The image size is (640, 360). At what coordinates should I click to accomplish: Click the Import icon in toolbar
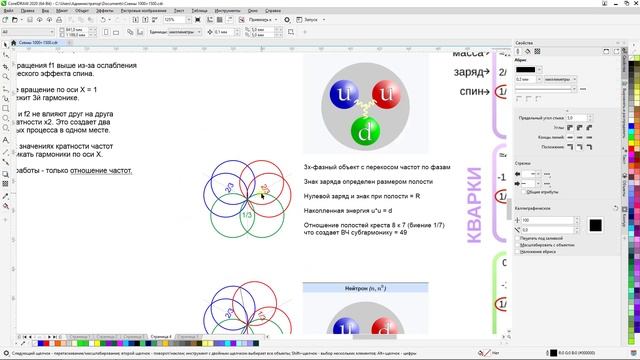(136, 20)
